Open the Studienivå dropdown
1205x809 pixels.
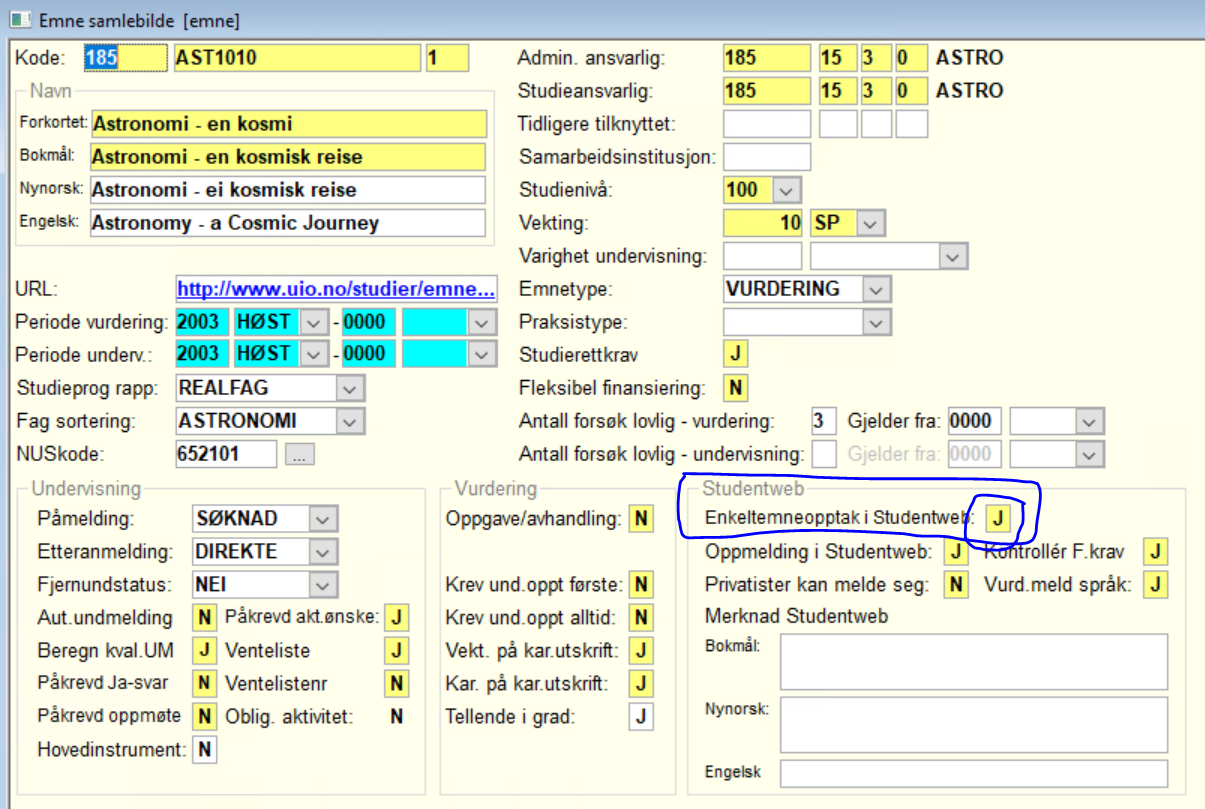(787, 190)
